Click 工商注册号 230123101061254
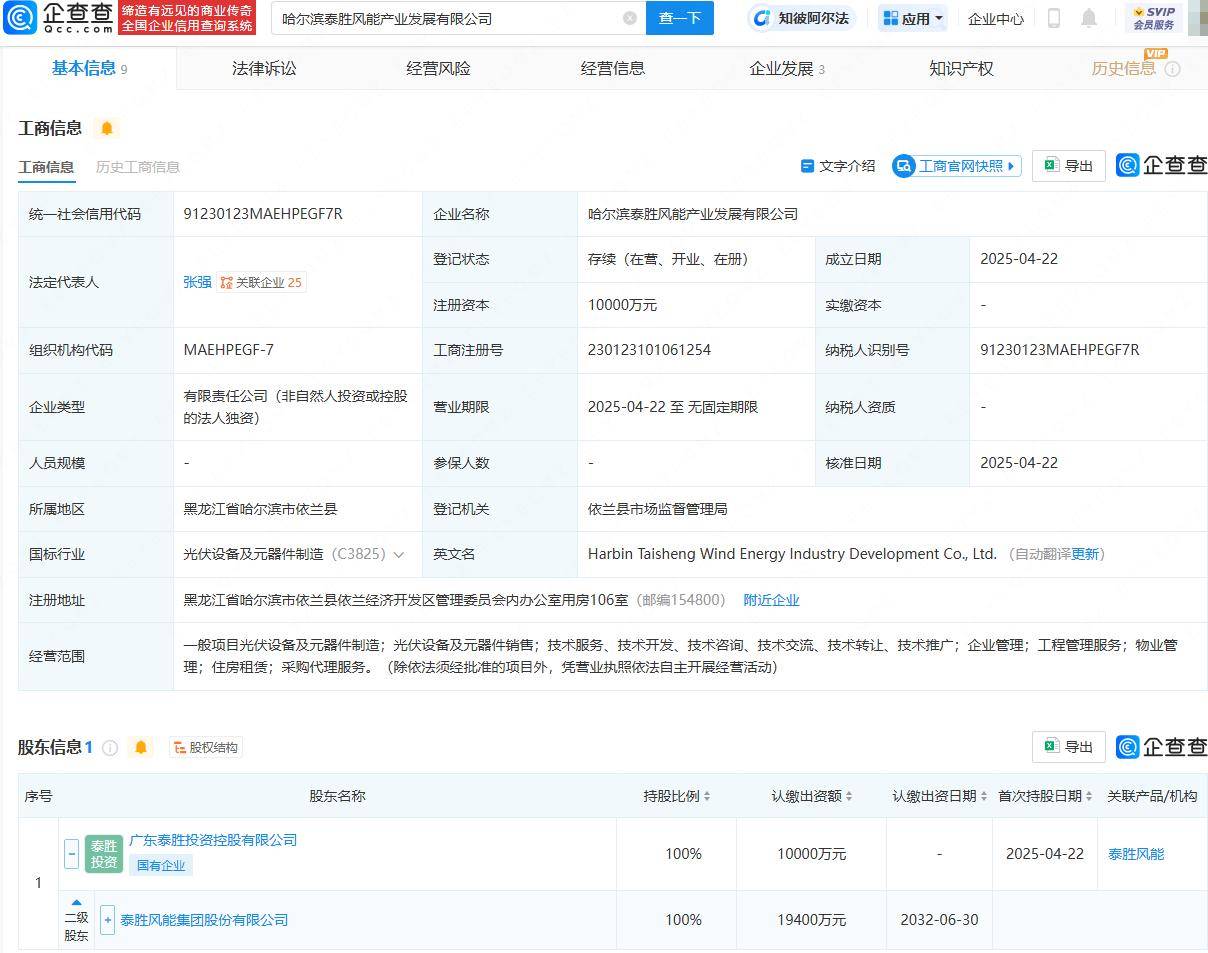The image size is (1208, 953). (649, 350)
